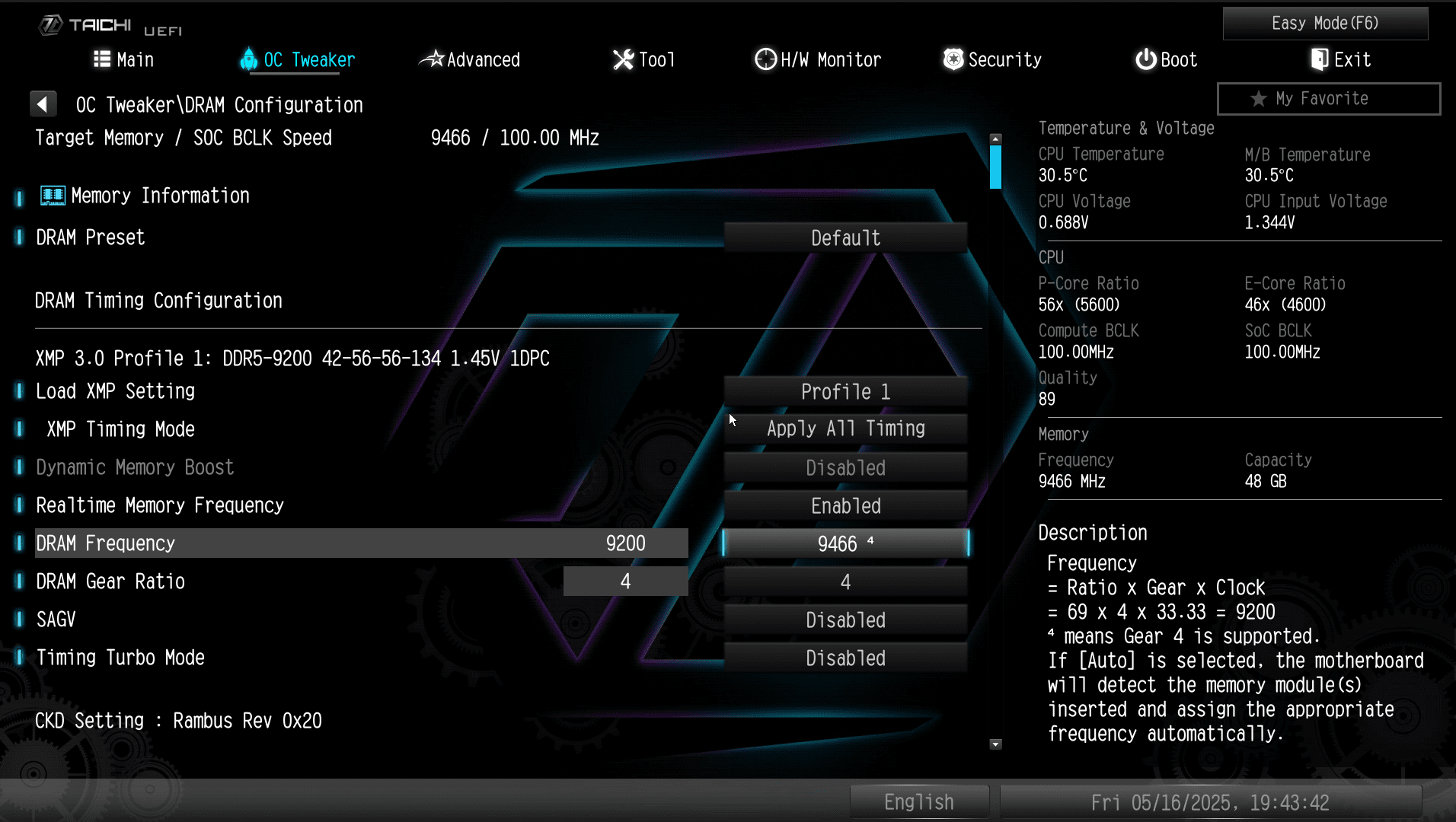Click the Taichi UEFI logo
This screenshot has height=822, width=1456.
[x=110, y=26]
